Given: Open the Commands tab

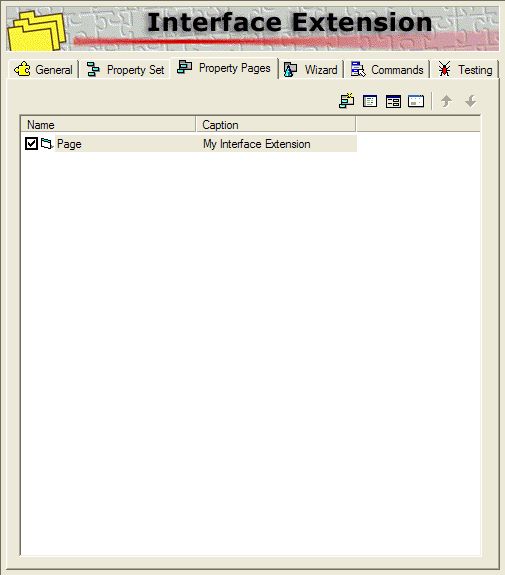Looking at the screenshot, I should tap(387, 69).
